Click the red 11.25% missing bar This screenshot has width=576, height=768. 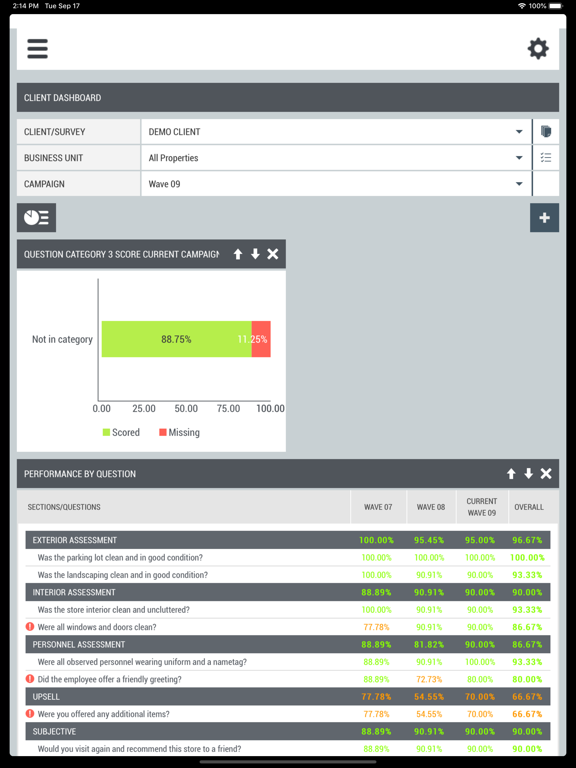coord(261,339)
